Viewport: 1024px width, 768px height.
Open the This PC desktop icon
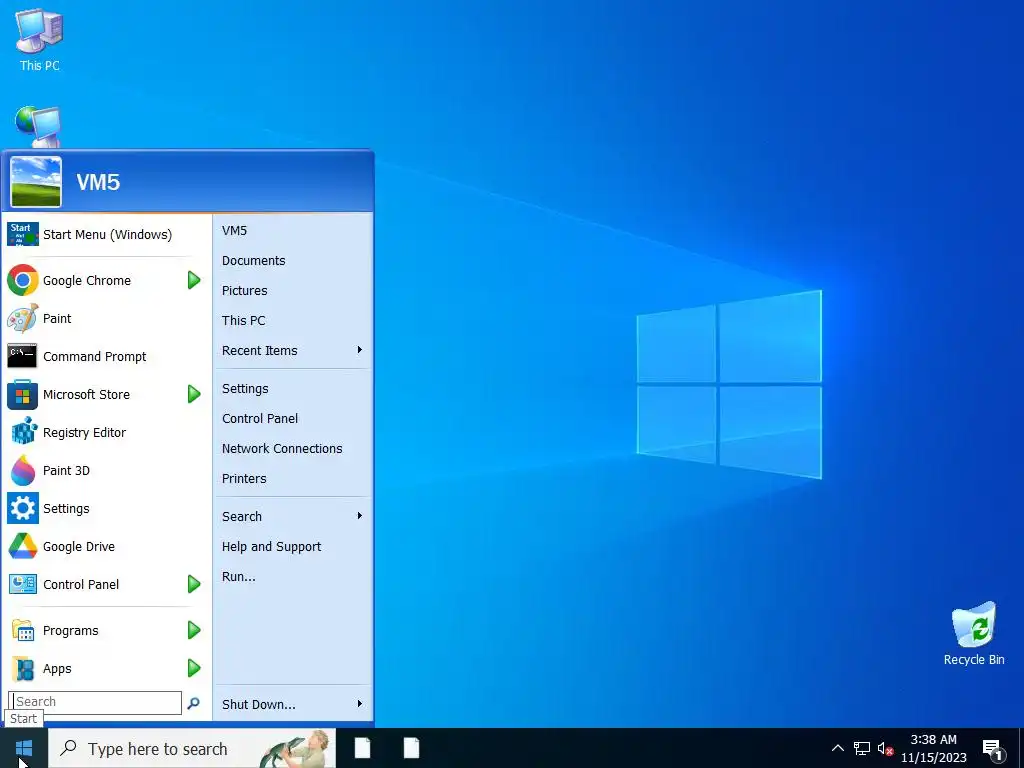(x=39, y=39)
